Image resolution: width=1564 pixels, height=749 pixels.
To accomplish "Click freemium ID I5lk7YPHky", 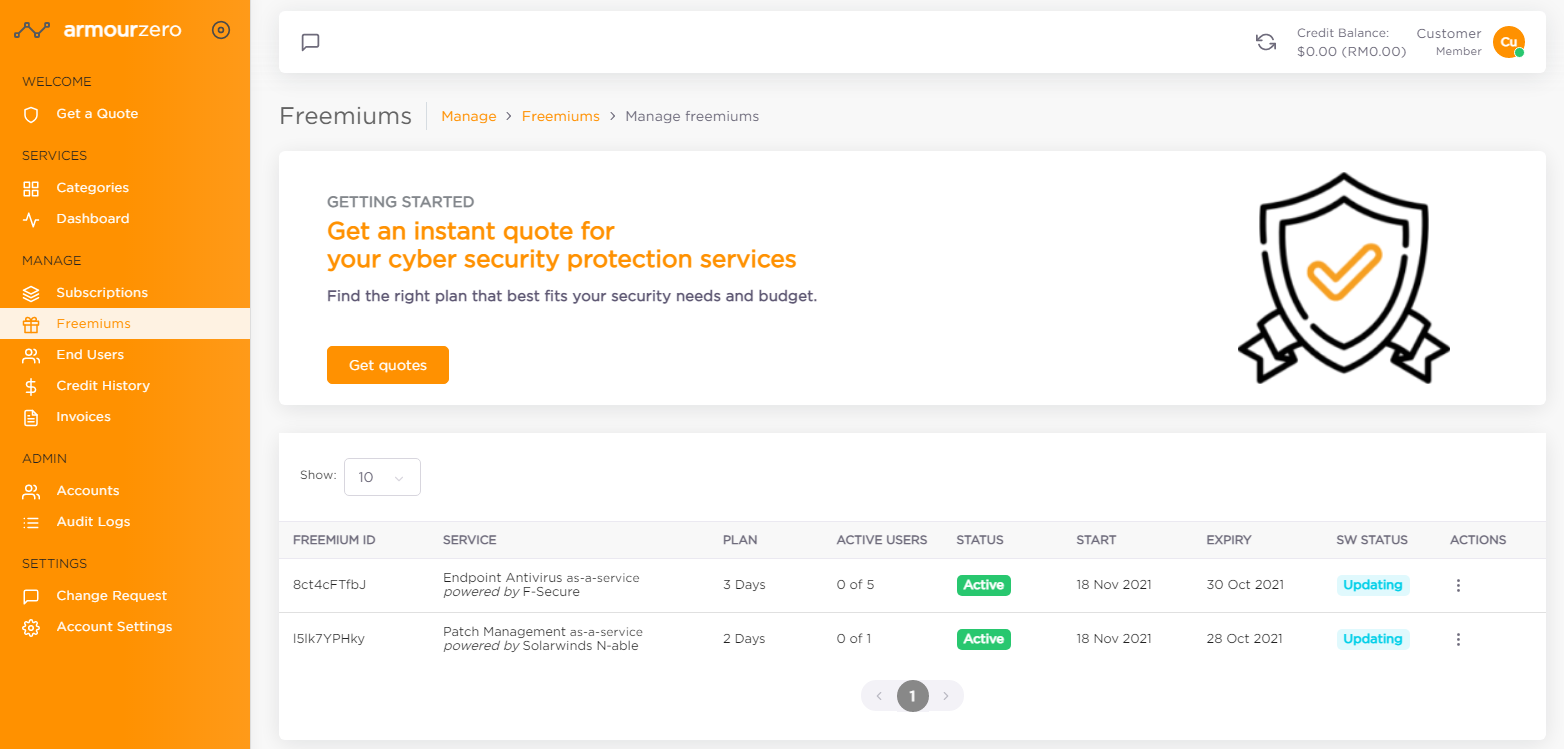I will coord(329,639).
